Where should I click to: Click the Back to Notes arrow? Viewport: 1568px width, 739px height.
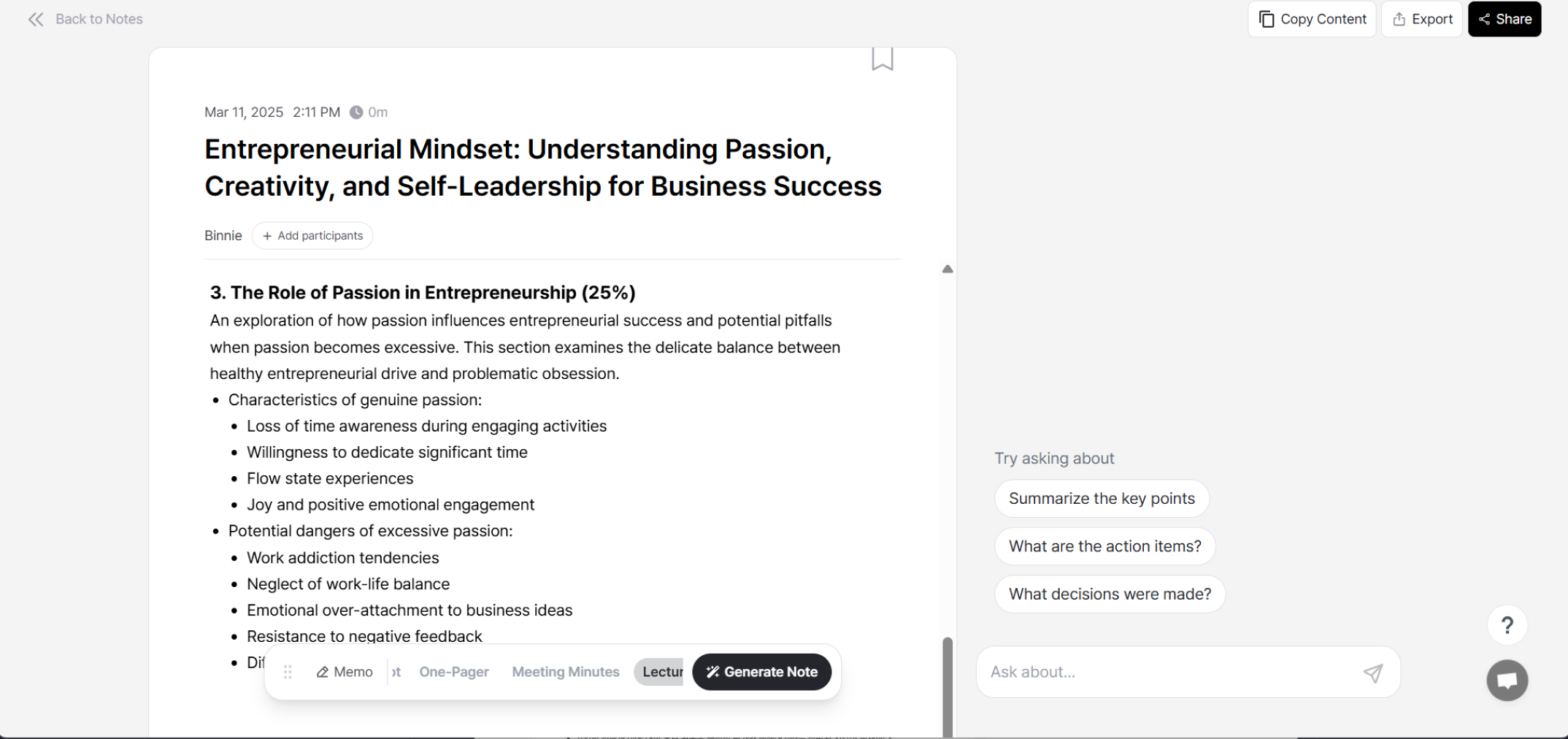(x=35, y=20)
